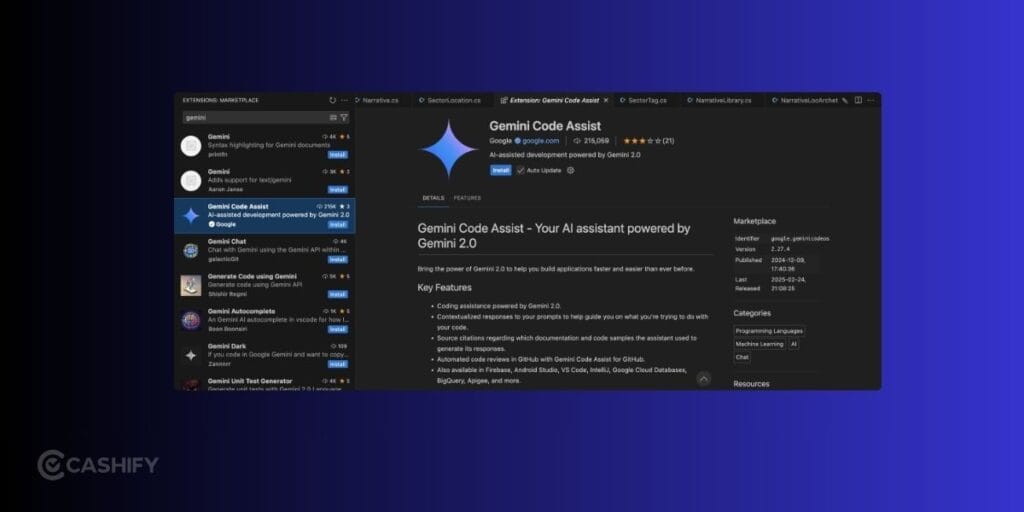Refresh the Extensions Marketplace list
The width and height of the screenshot is (1024, 512).
pyautogui.click(x=332, y=100)
